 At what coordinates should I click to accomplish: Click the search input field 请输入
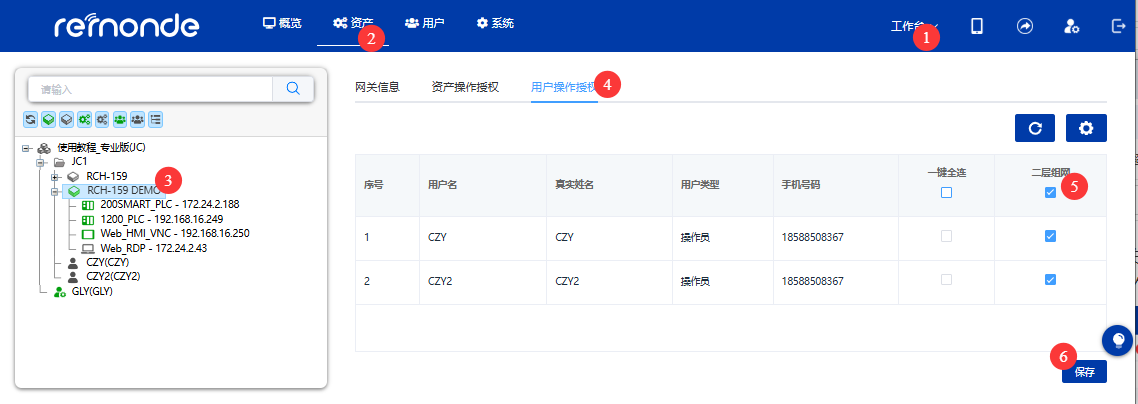pyautogui.click(x=150, y=89)
